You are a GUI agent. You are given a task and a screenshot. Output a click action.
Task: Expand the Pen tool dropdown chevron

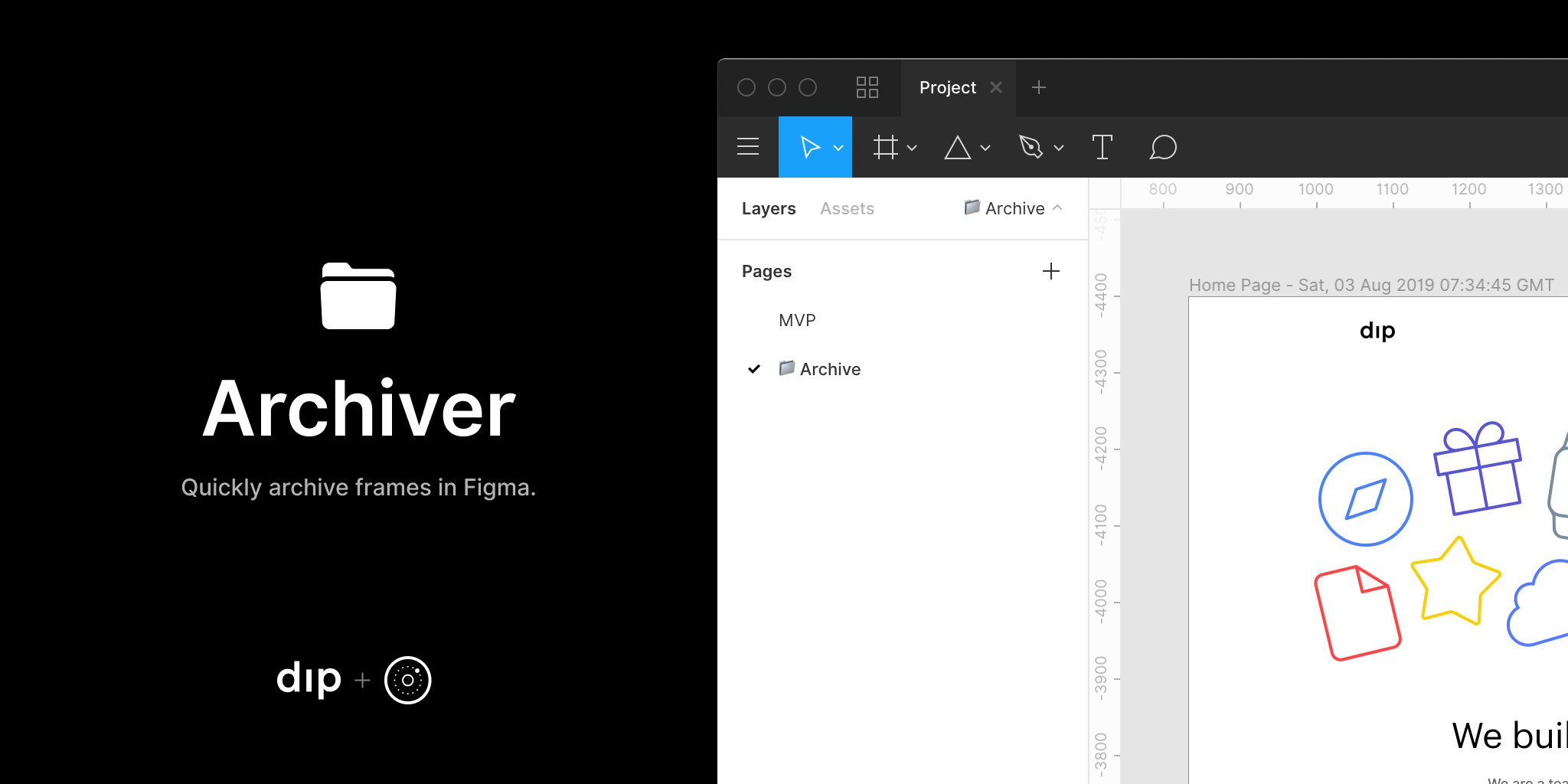point(1059,148)
